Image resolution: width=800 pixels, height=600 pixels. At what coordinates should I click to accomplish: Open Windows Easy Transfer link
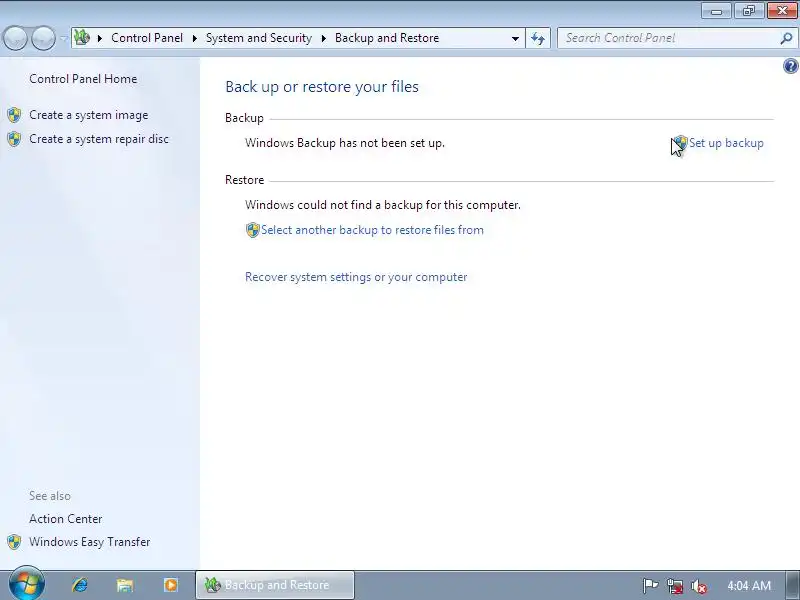(x=90, y=542)
